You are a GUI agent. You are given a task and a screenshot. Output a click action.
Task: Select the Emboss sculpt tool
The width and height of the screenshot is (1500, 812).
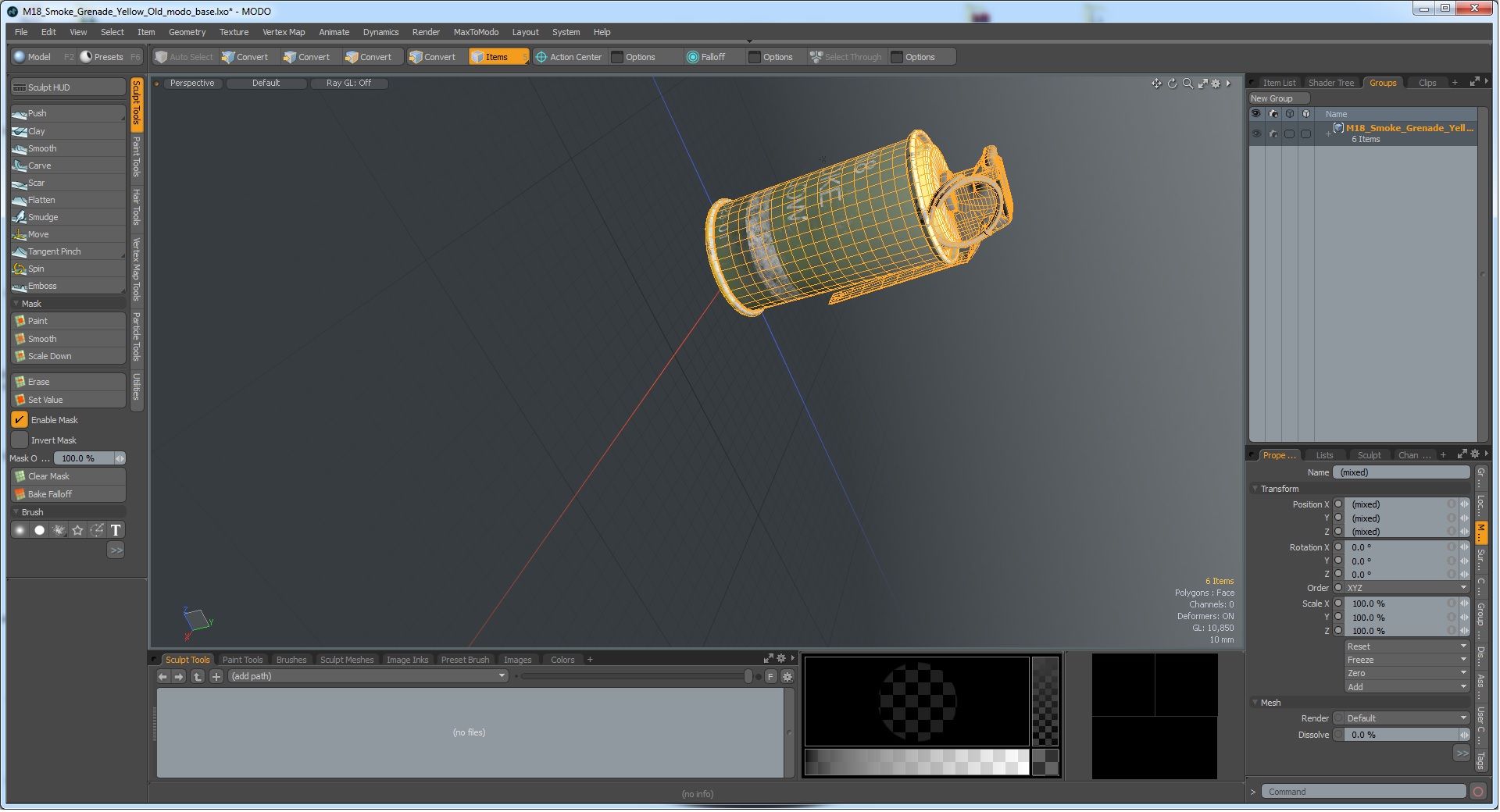[68, 286]
